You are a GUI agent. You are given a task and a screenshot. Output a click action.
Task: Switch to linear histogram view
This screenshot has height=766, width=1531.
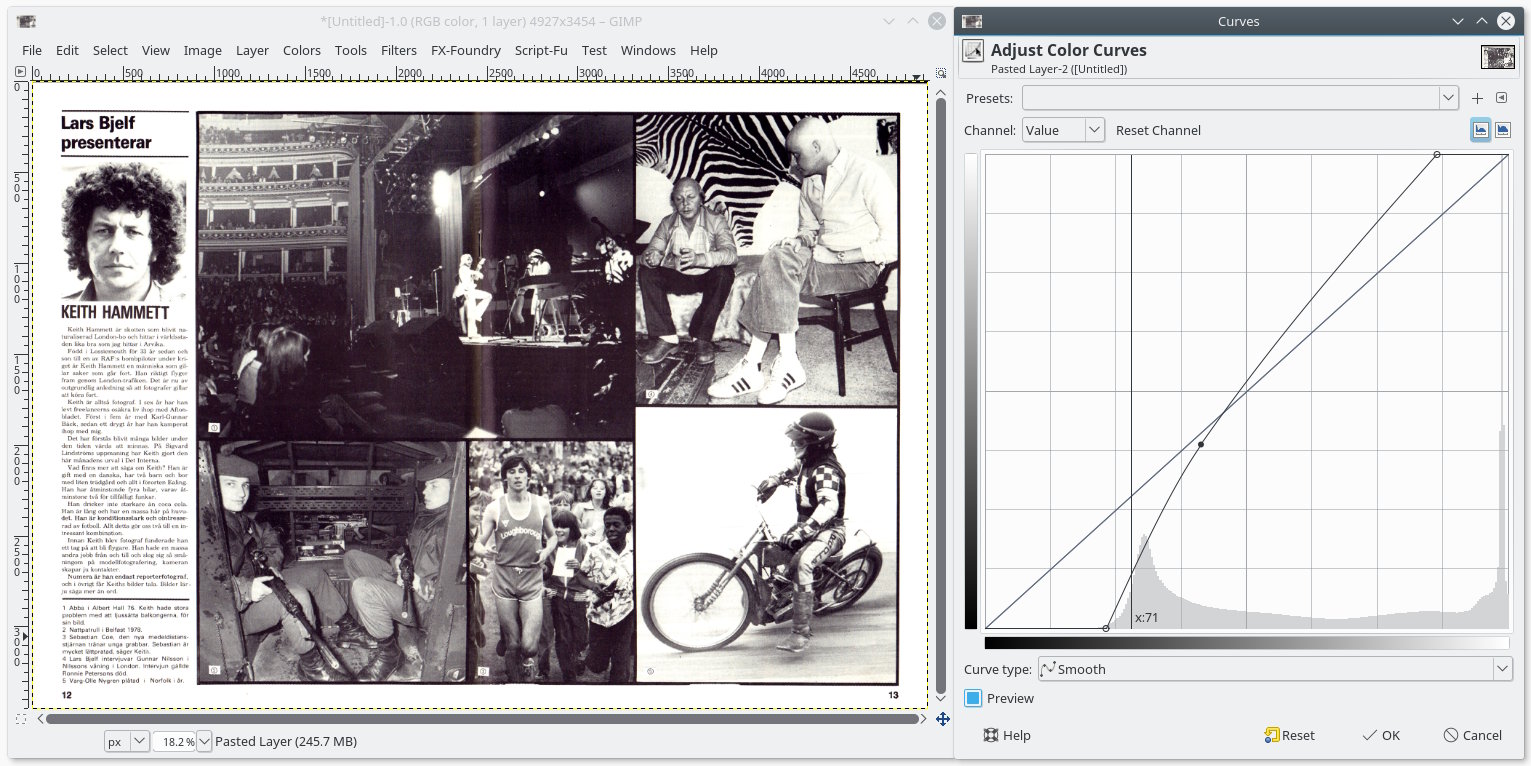(x=1480, y=130)
